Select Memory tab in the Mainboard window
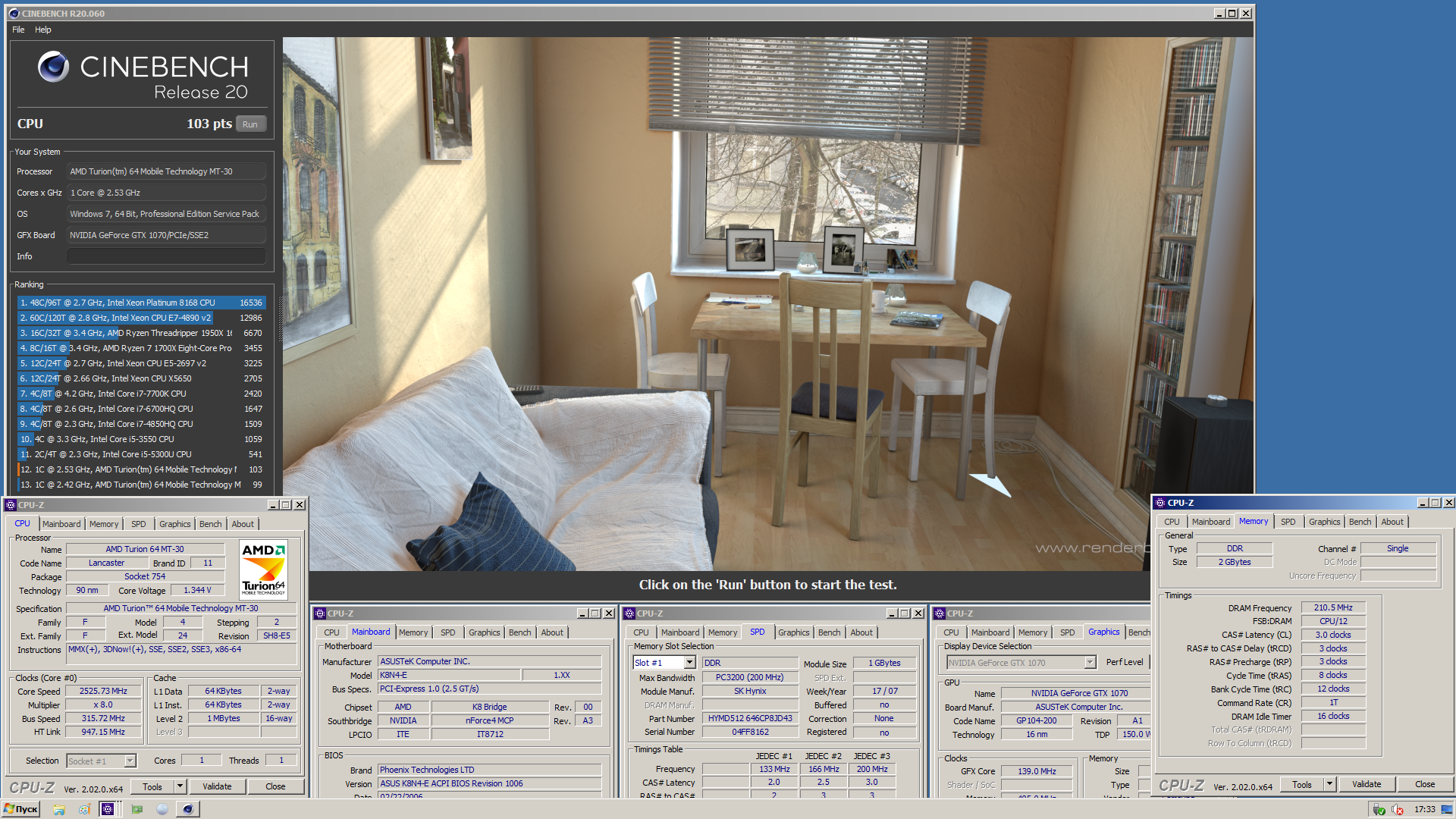 [x=413, y=632]
